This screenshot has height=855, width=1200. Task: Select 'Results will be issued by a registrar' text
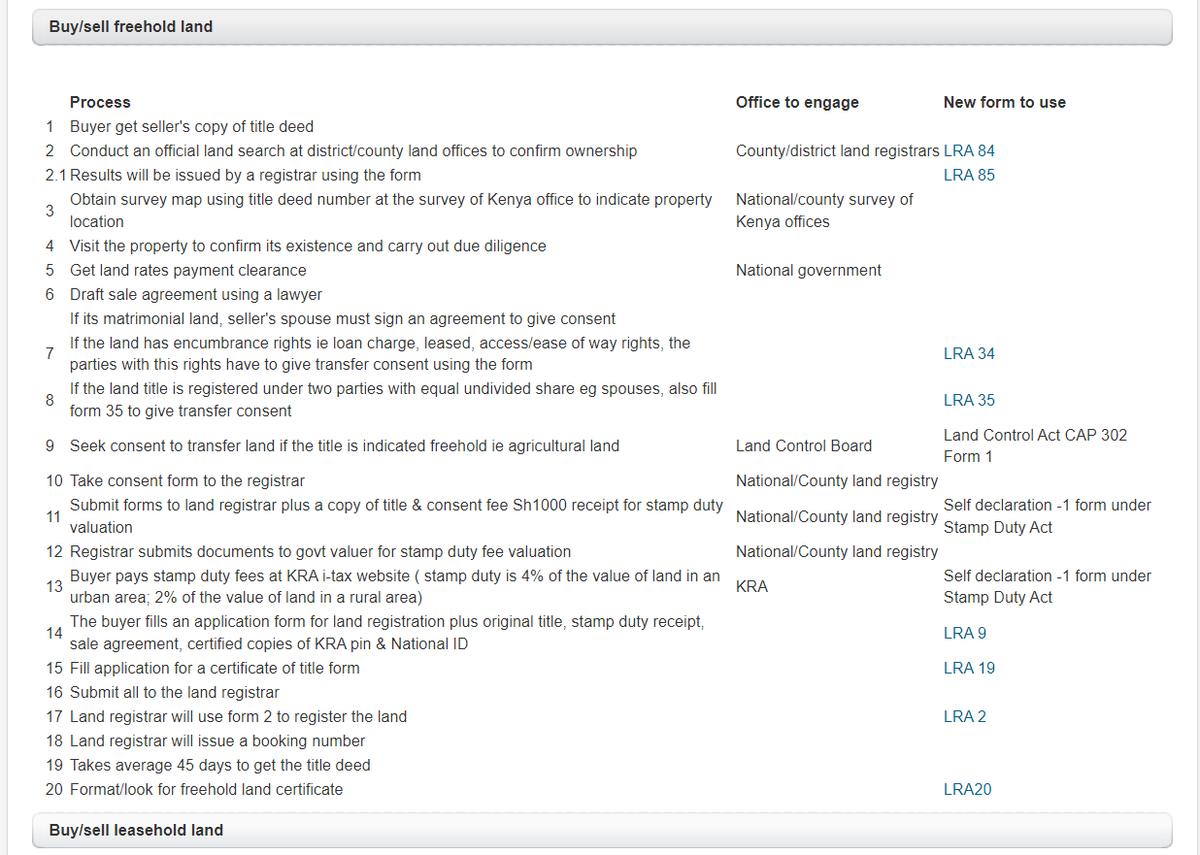click(246, 175)
